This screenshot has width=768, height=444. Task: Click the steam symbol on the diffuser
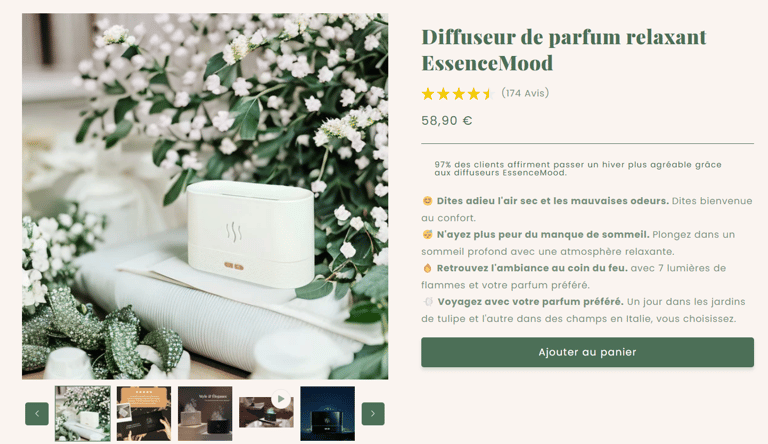click(x=234, y=232)
